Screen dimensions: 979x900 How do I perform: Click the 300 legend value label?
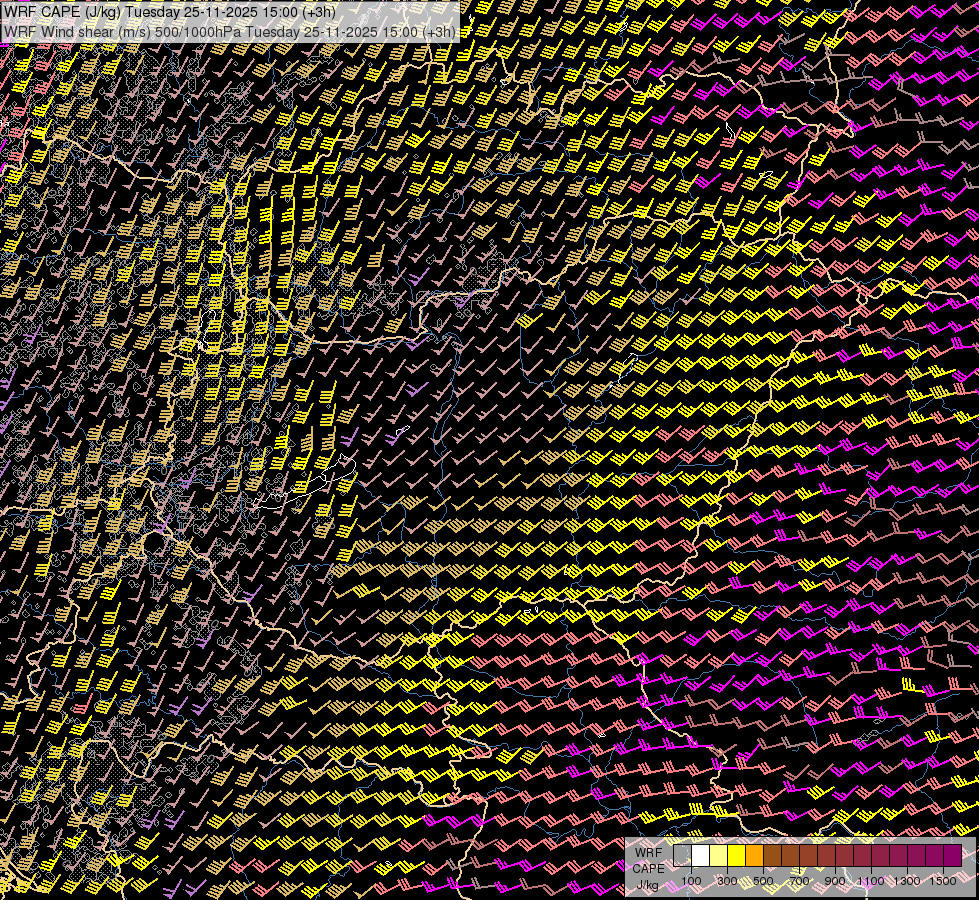(x=727, y=881)
